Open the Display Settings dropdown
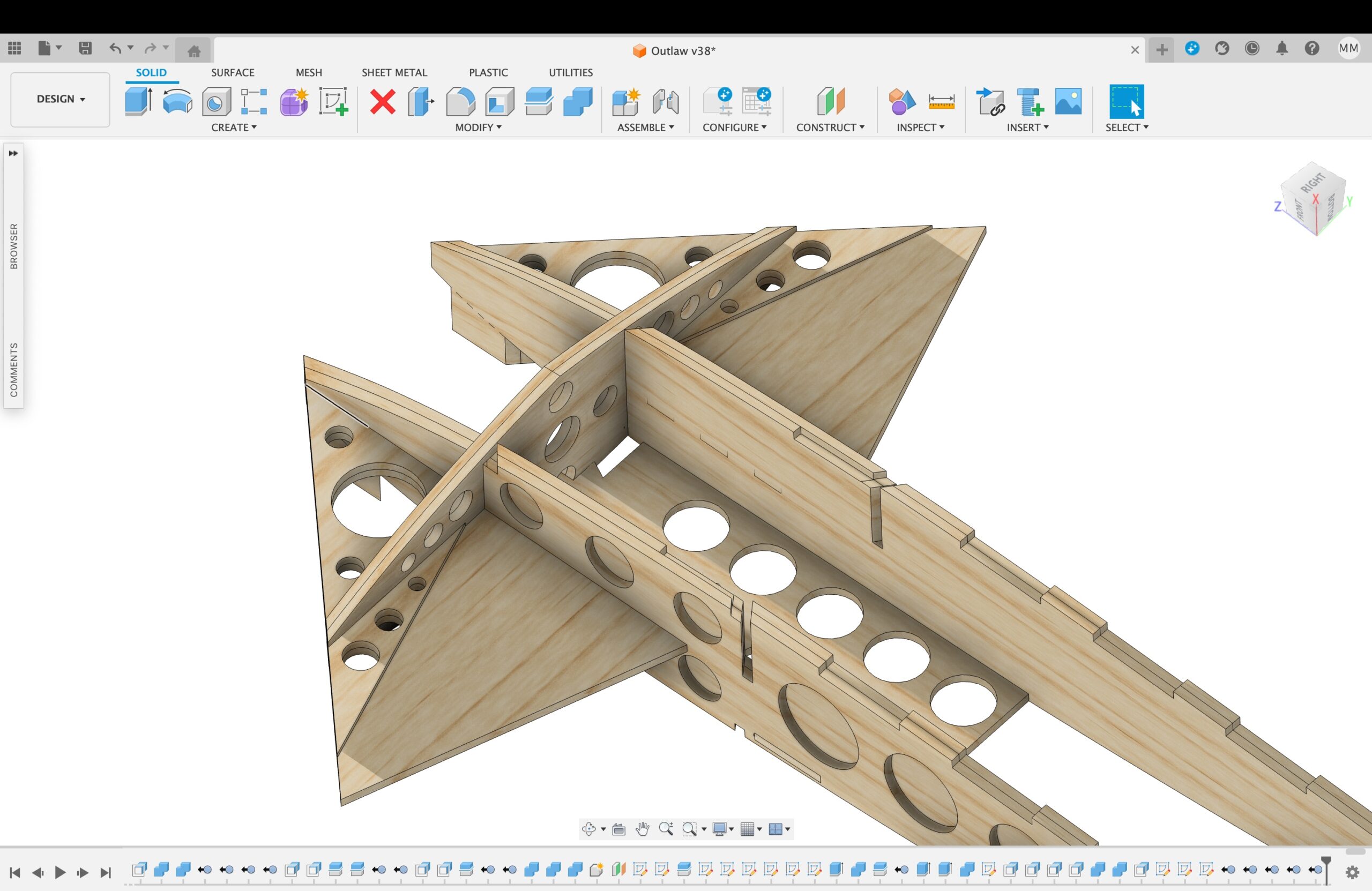The width and height of the screenshot is (1372, 891). pyautogui.click(x=723, y=829)
